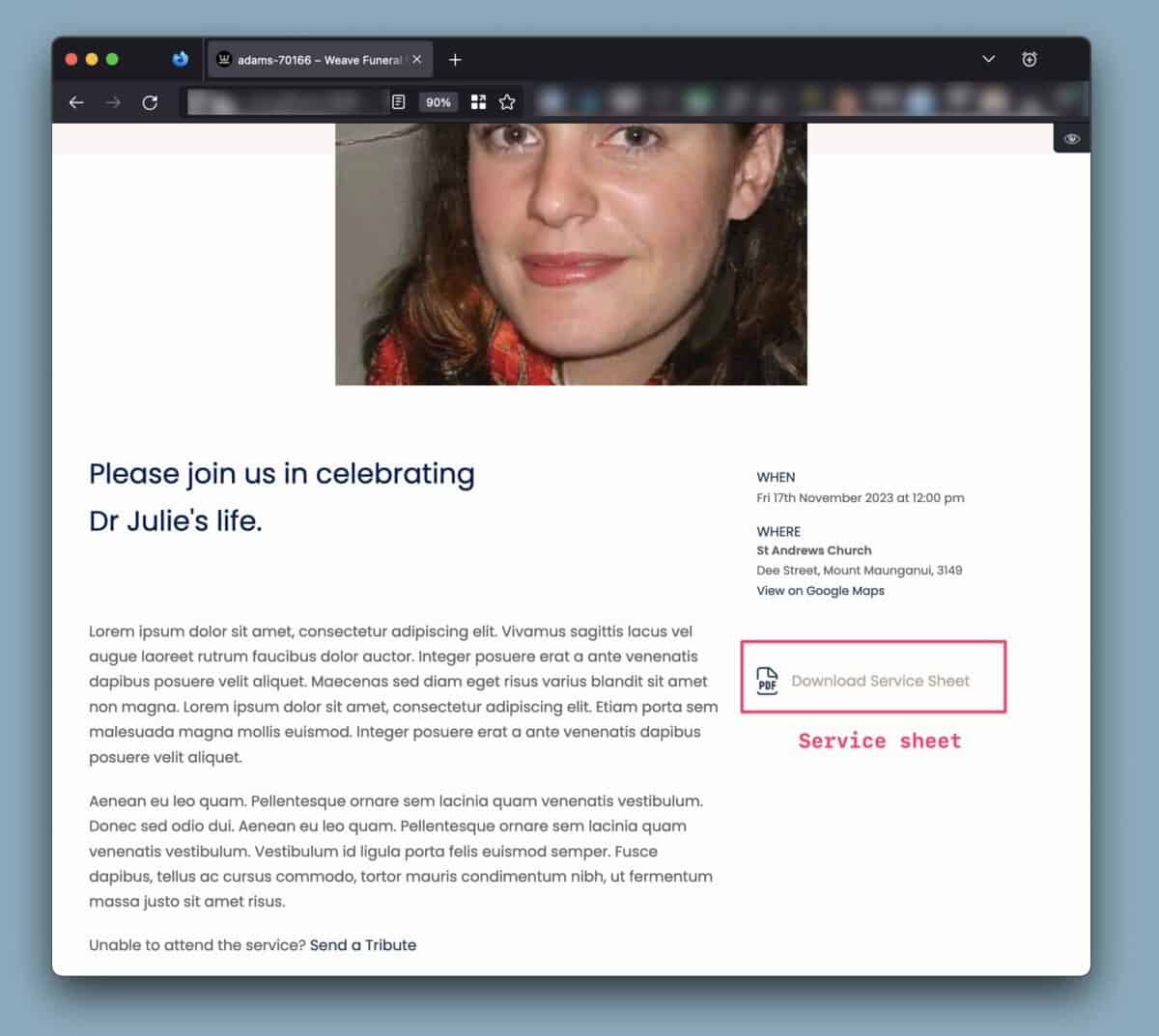Follow the Send a Tribute link
Viewport: 1159px width, 1036px height.
point(363,945)
